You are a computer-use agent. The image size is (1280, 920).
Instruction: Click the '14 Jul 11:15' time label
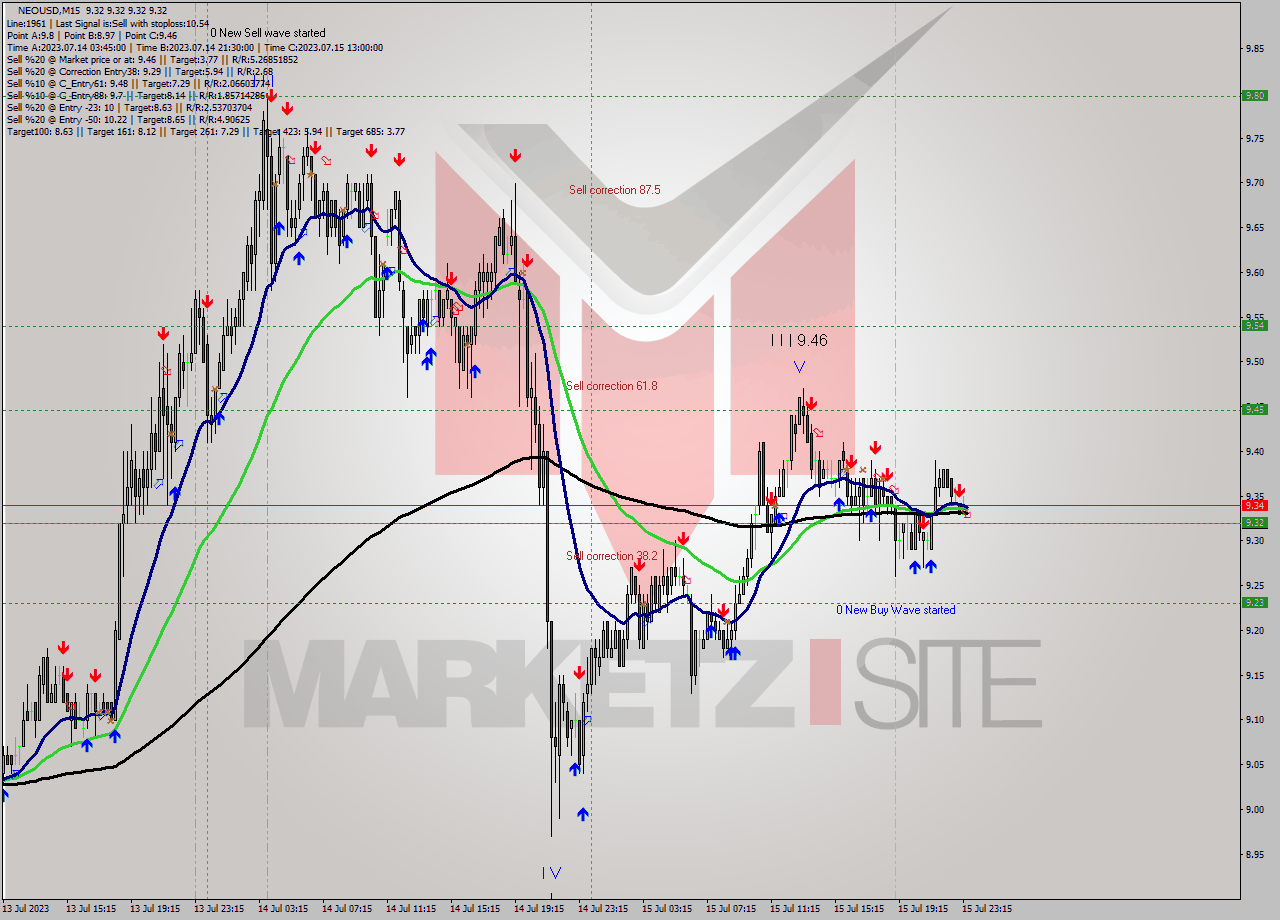(x=410, y=909)
